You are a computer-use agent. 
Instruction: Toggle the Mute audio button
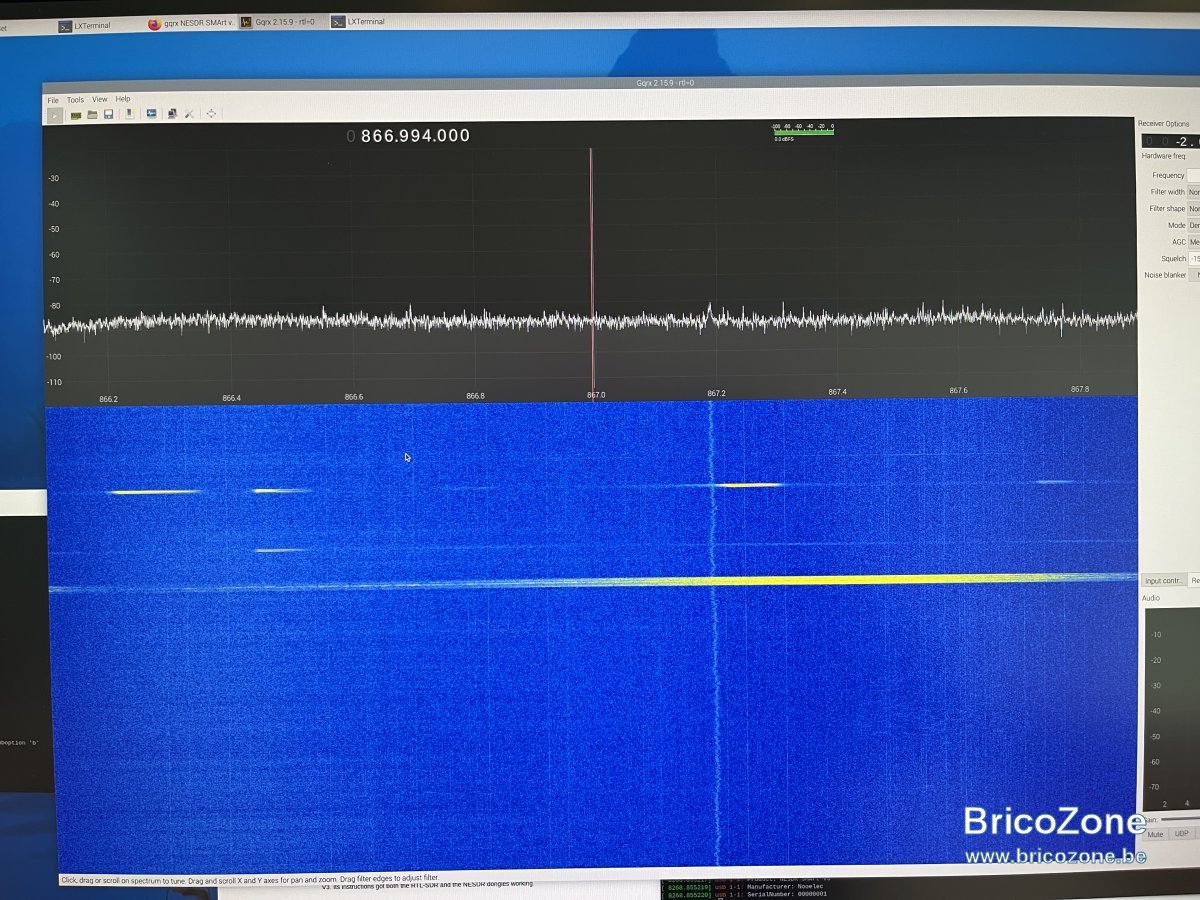click(1155, 834)
